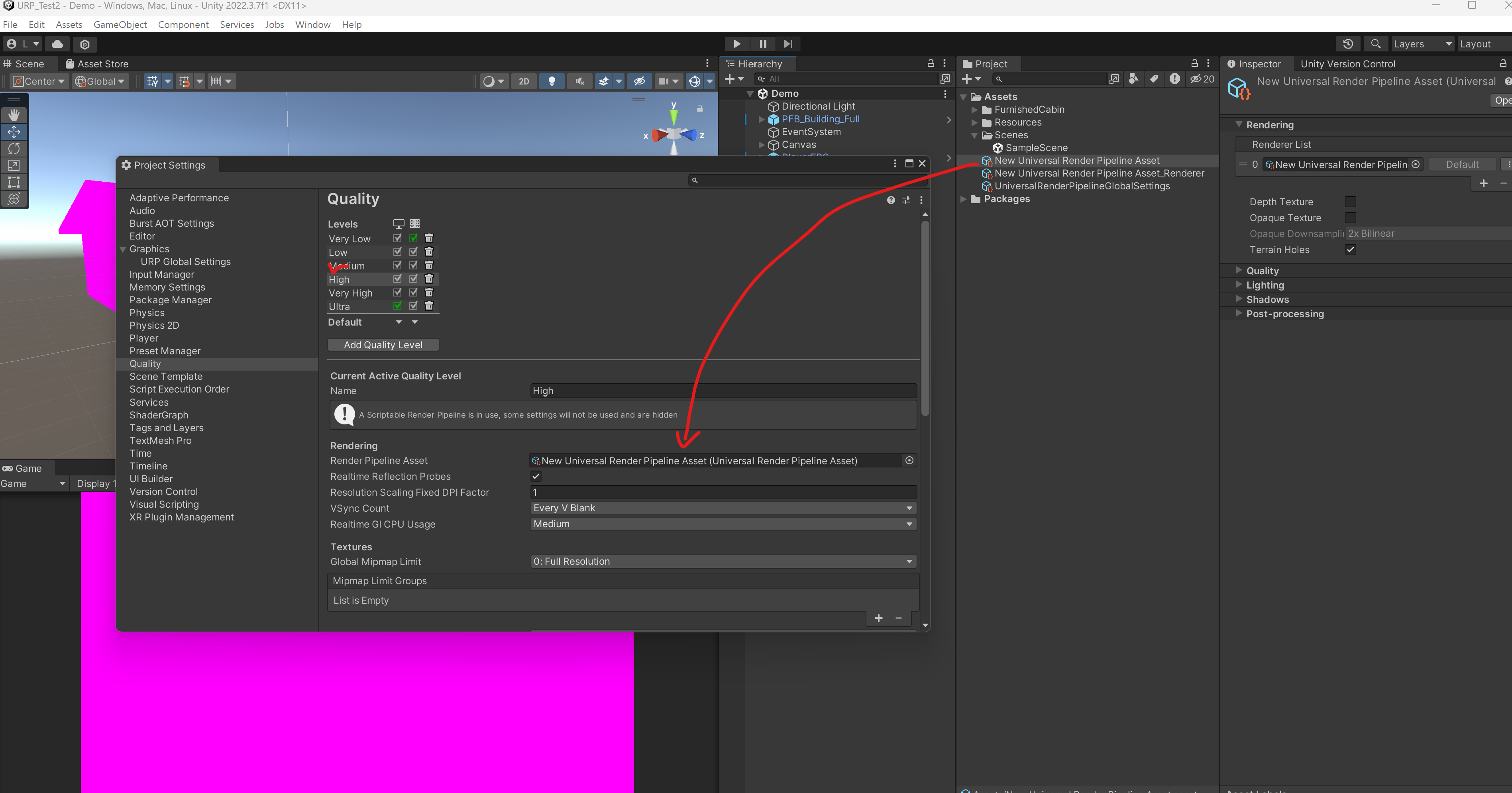Delete the Ultra quality level
Image resolution: width=1512 pixels, height=793 pixels.
pyautogui.click(x=429, y=306)
